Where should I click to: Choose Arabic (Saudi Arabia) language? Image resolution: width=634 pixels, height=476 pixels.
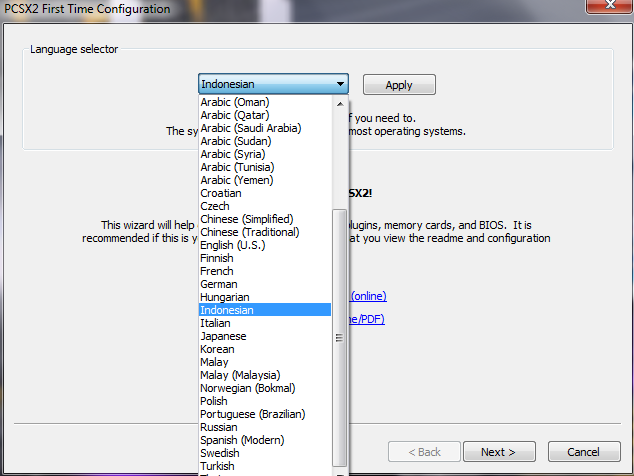[x=265, y=128]
